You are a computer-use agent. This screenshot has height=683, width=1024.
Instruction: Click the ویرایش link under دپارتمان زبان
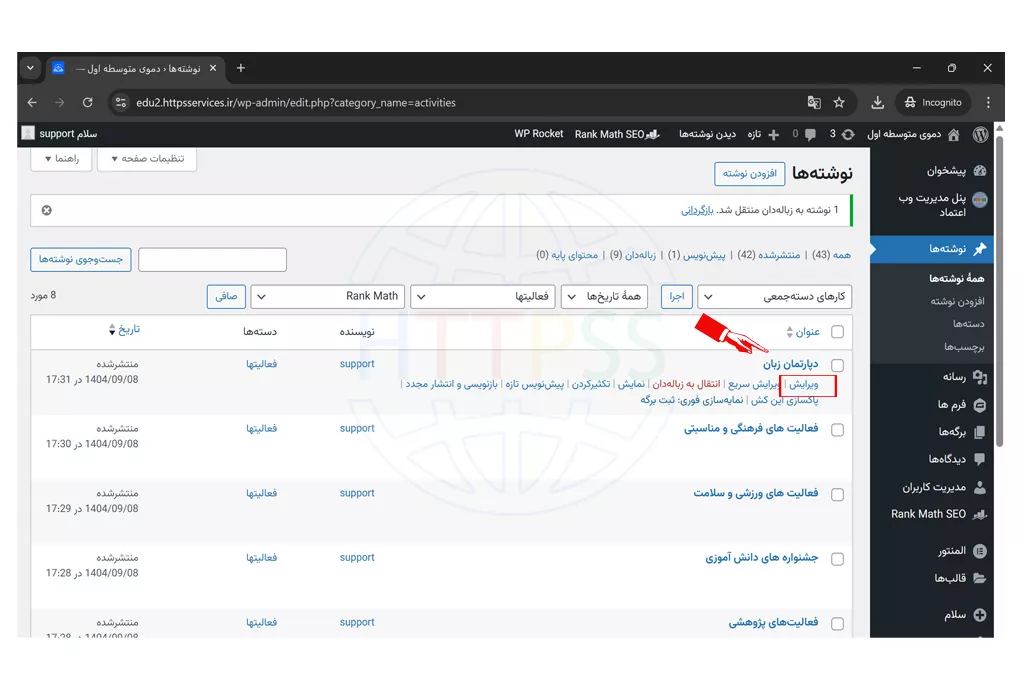coord(803,384)
